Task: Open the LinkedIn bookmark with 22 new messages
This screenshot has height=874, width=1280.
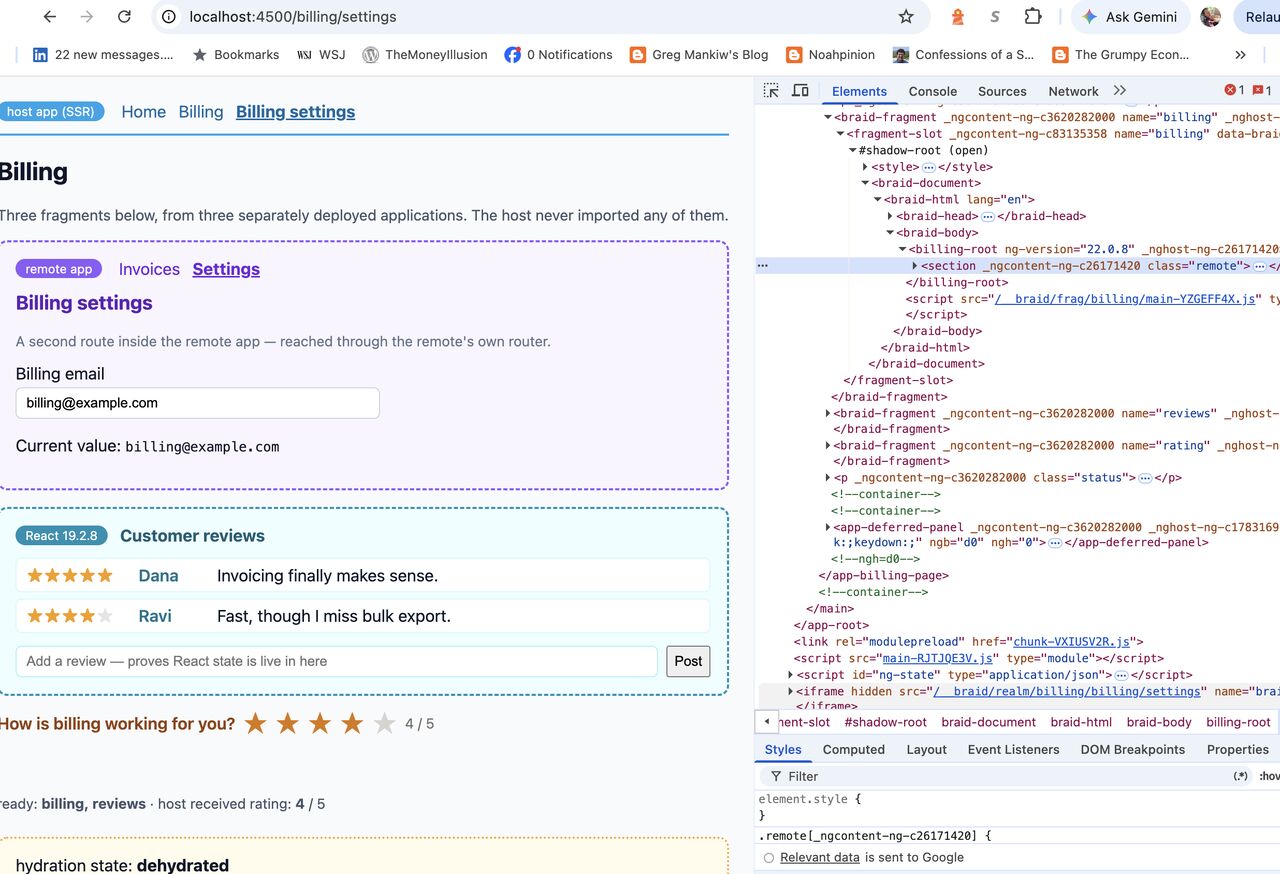Action: coord(102,55)
